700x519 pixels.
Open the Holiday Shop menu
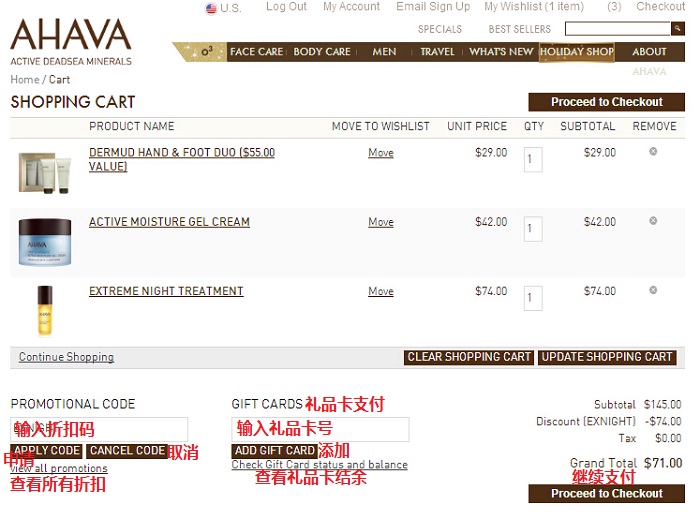(577, 52)
